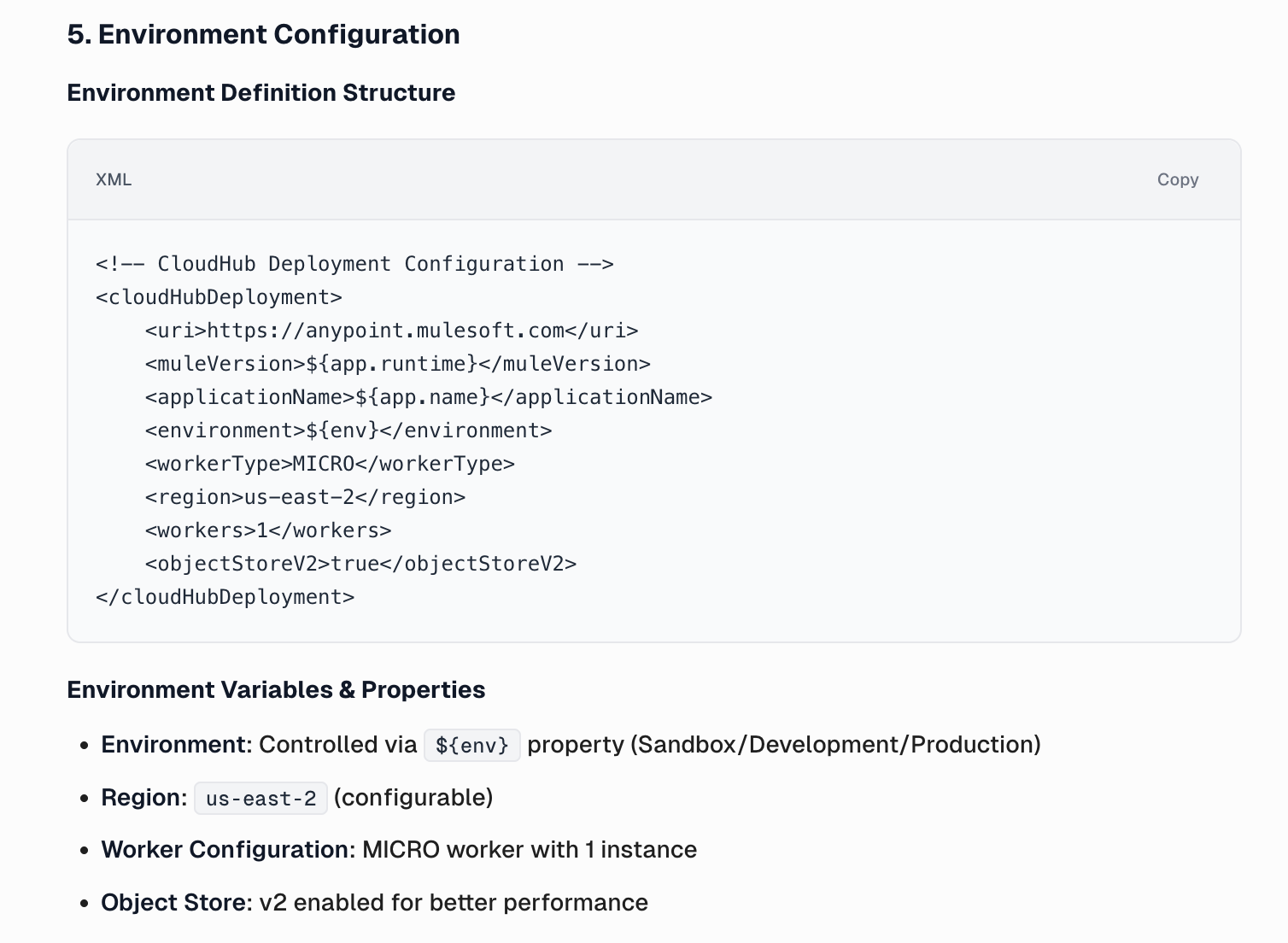The height and width of the screenshot is (943, 1288).
Task: Click the "Environment Definition Structure" subheading
Action: [261, 92]
